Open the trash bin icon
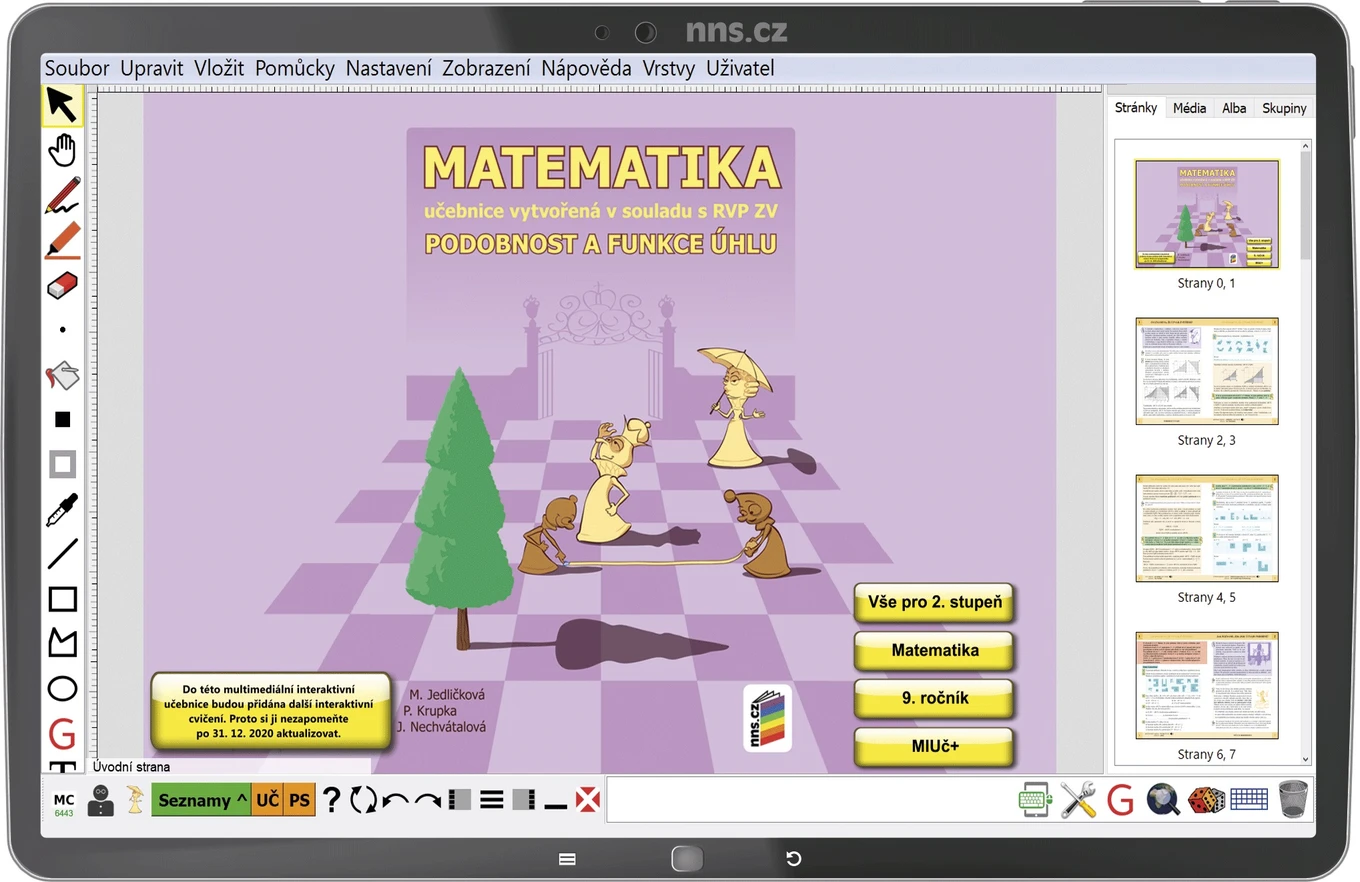This screenshot has width=1360, height=882. tap(1292, 799)
